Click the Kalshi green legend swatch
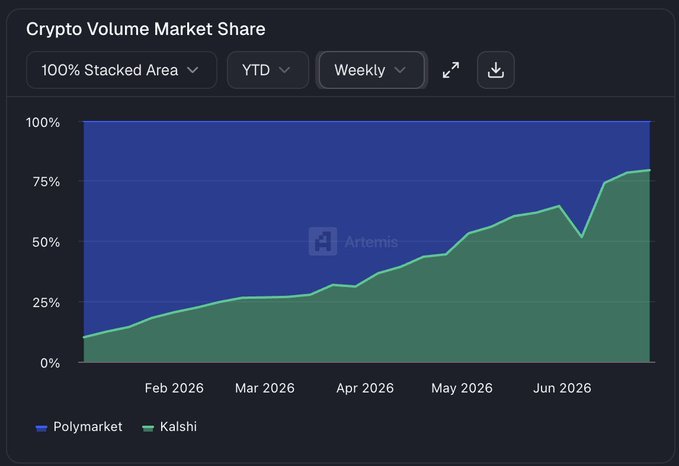Viewport: 679px width, 466px height. pyautogui.click(x=148, y=428)
